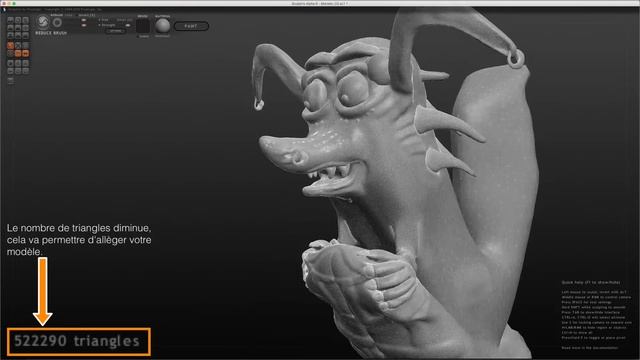Click the Subdivide All tool icon
640x360 pixels.
click(25, 45)
